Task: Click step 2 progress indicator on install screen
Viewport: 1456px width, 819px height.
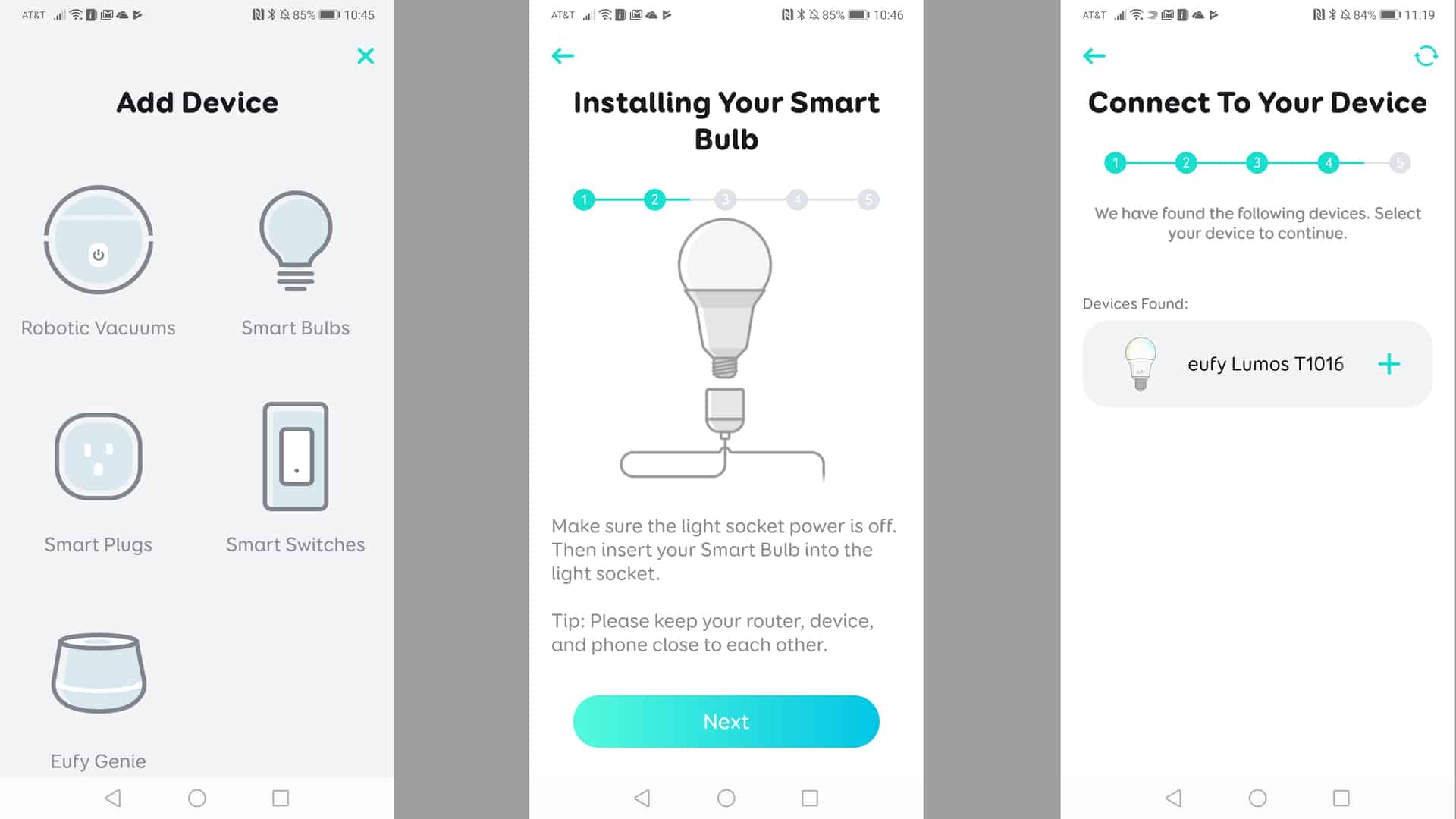Action: tap(655, 199)
